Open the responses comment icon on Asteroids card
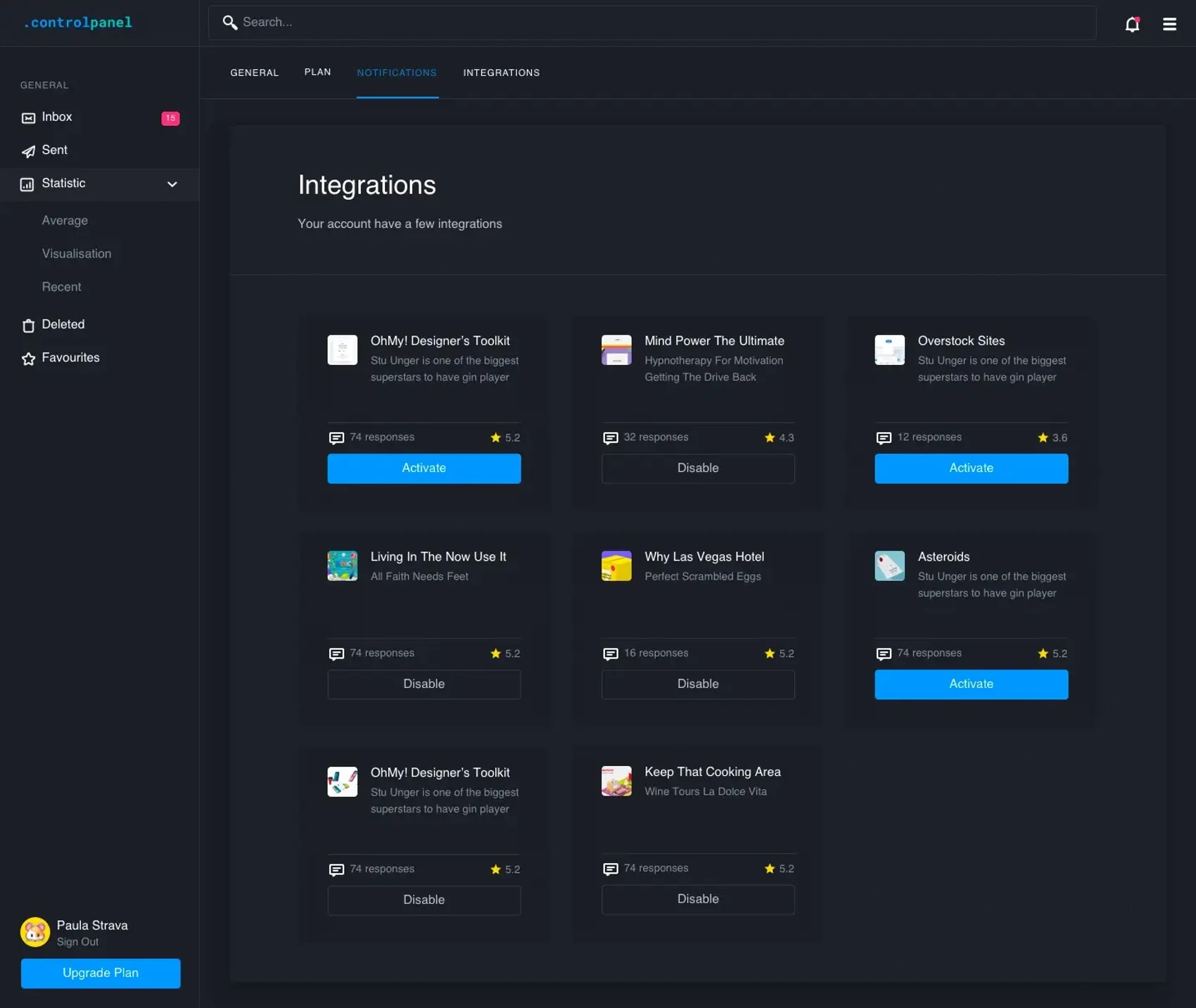This screenshot has height=1008, width=1196. (884, 653)
